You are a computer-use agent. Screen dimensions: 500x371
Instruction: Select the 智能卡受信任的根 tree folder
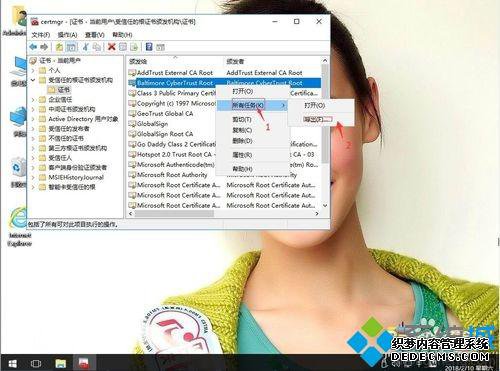pos(72,187)
